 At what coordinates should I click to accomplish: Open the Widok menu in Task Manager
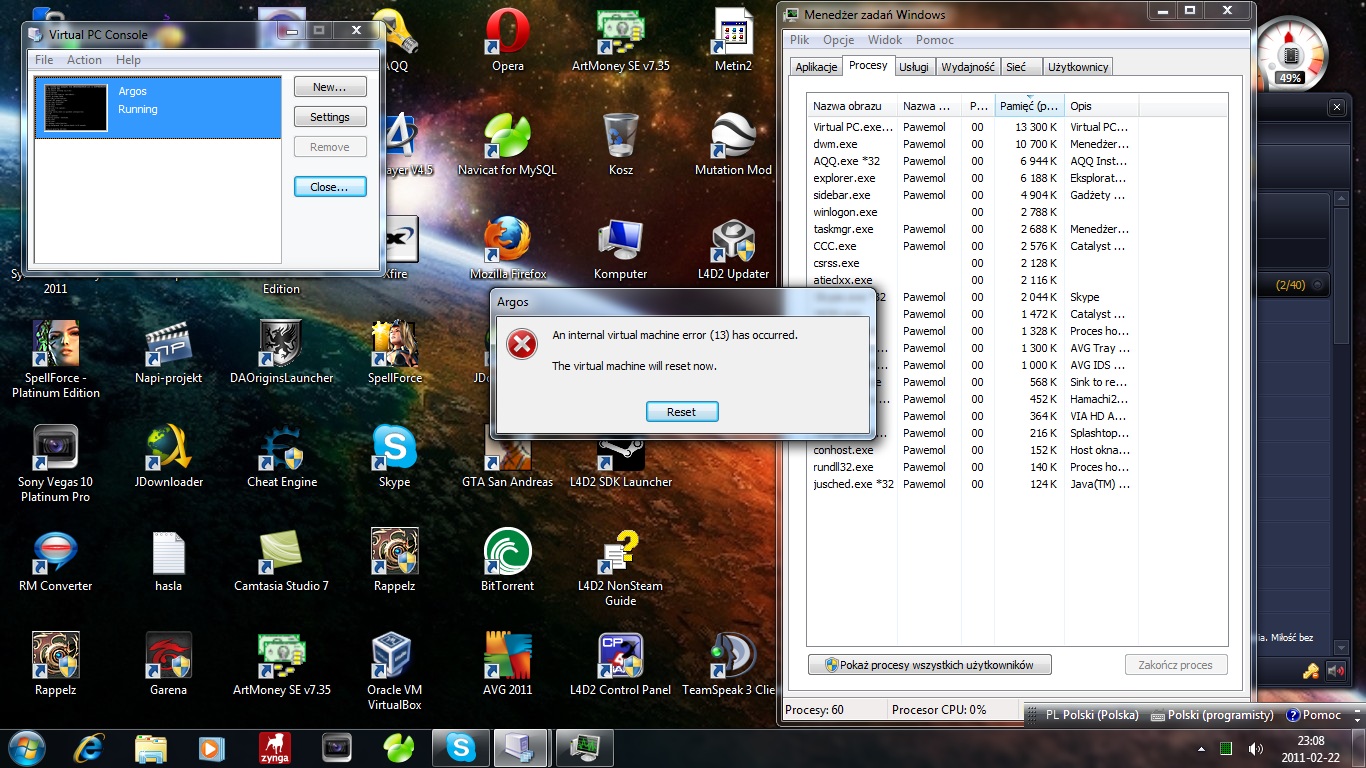(885, 40)
